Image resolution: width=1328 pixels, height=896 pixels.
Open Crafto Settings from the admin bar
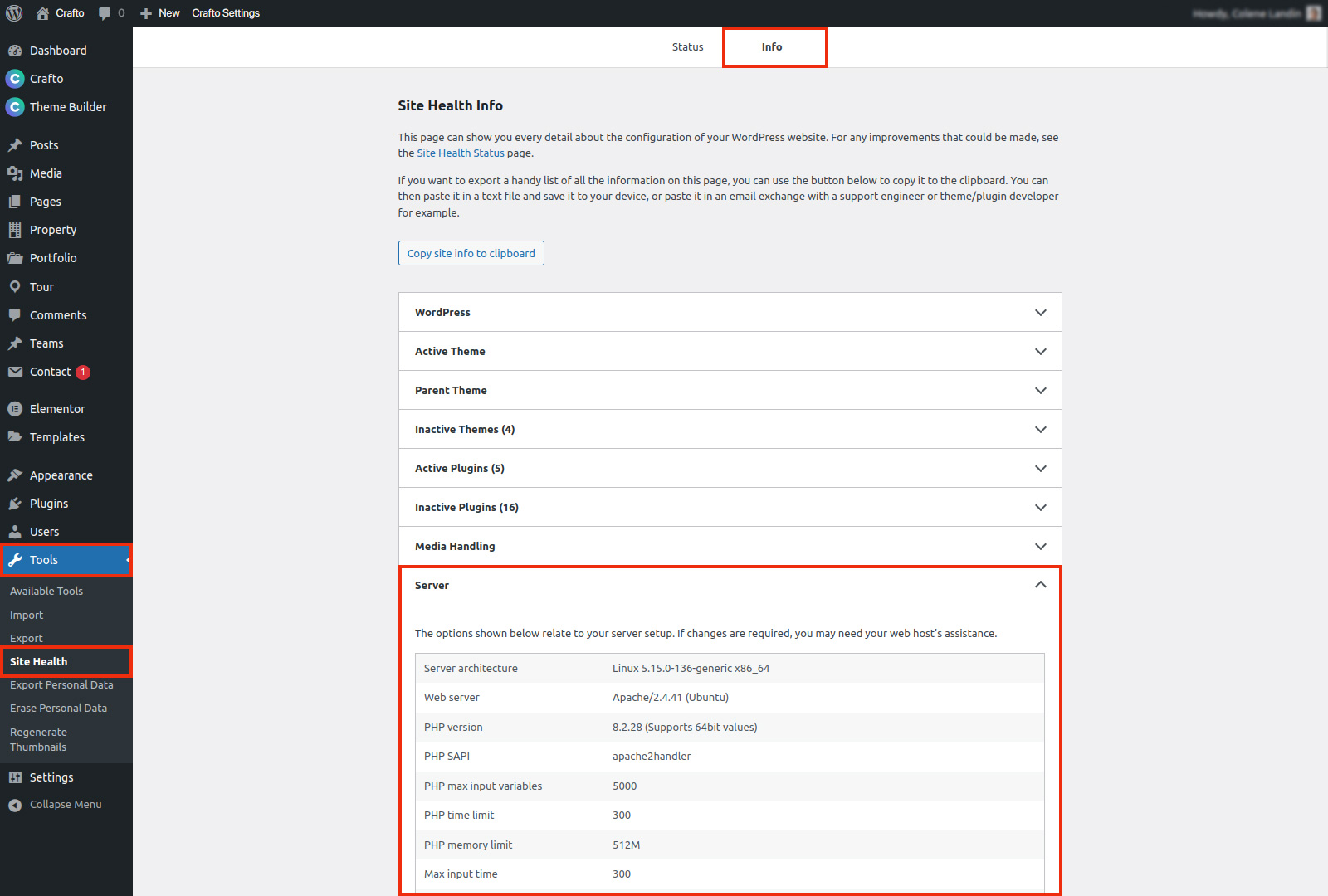pyautogui.click(x=225, y=12)
